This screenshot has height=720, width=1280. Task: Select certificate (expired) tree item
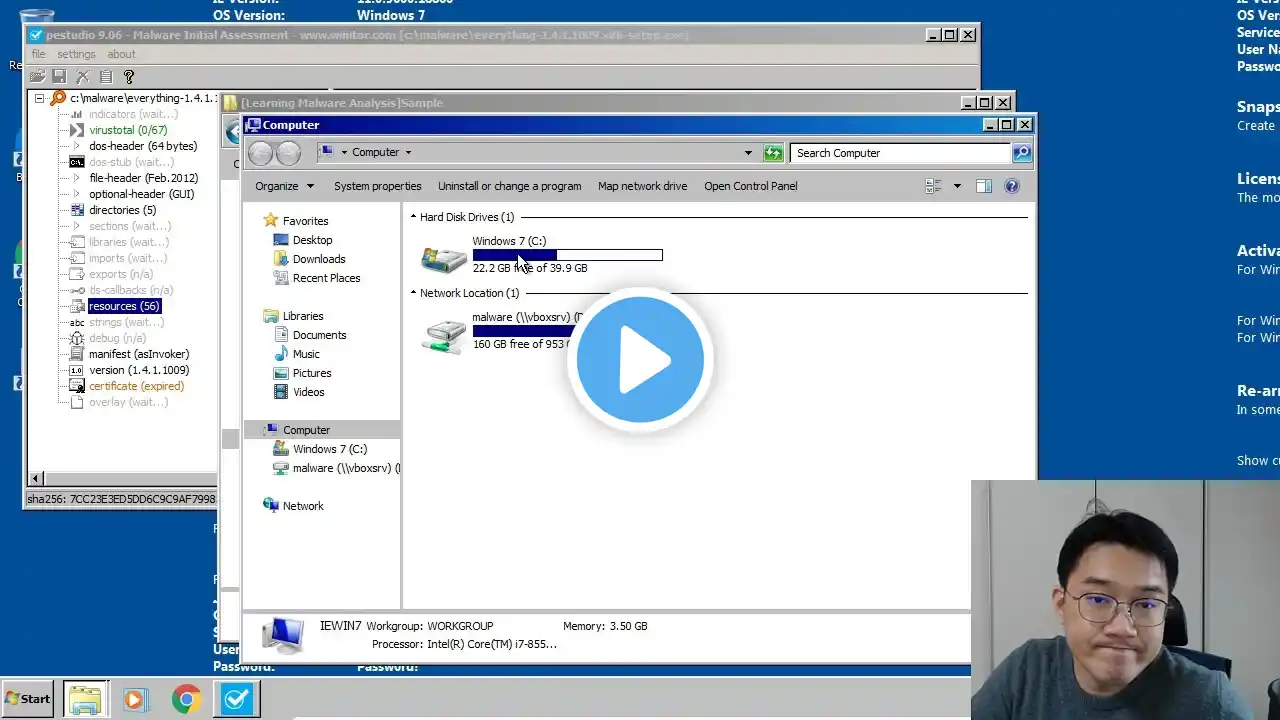[x=136, y=386]
